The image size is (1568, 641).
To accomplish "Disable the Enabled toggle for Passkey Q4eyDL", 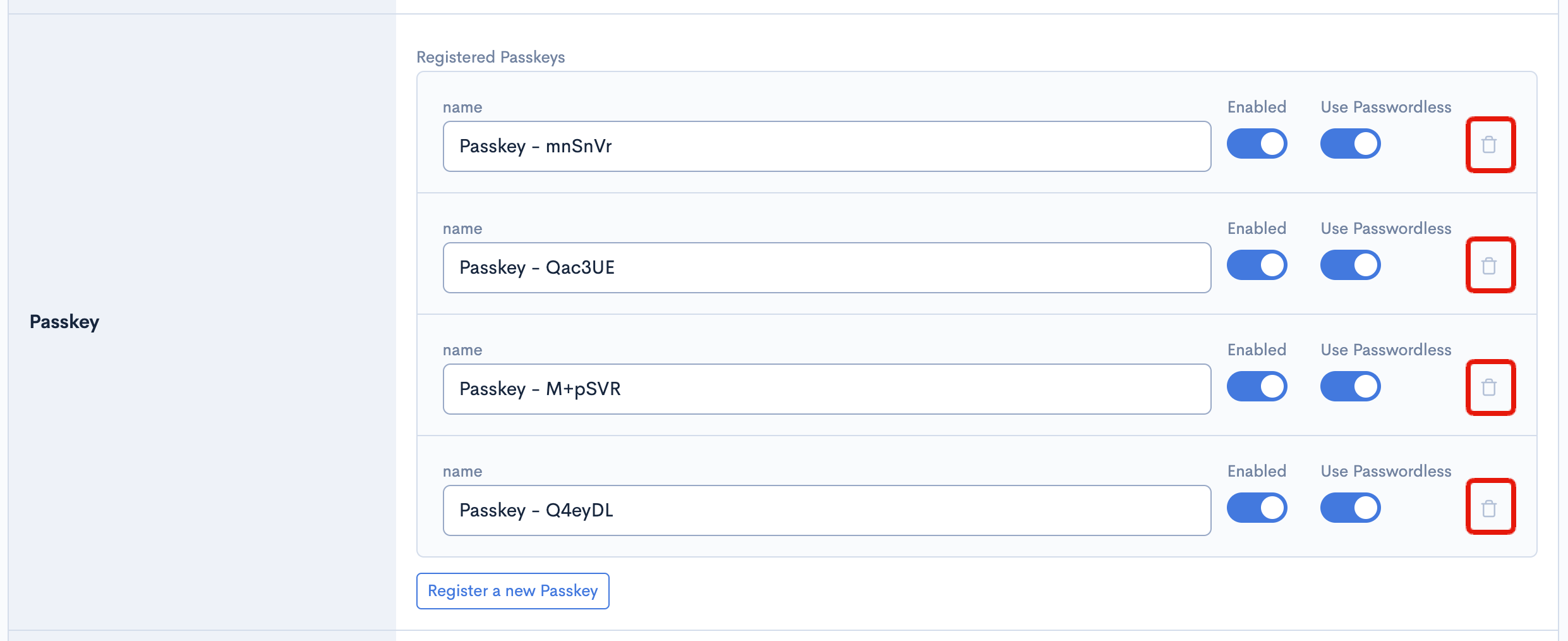I will [x=1257, y=508].
